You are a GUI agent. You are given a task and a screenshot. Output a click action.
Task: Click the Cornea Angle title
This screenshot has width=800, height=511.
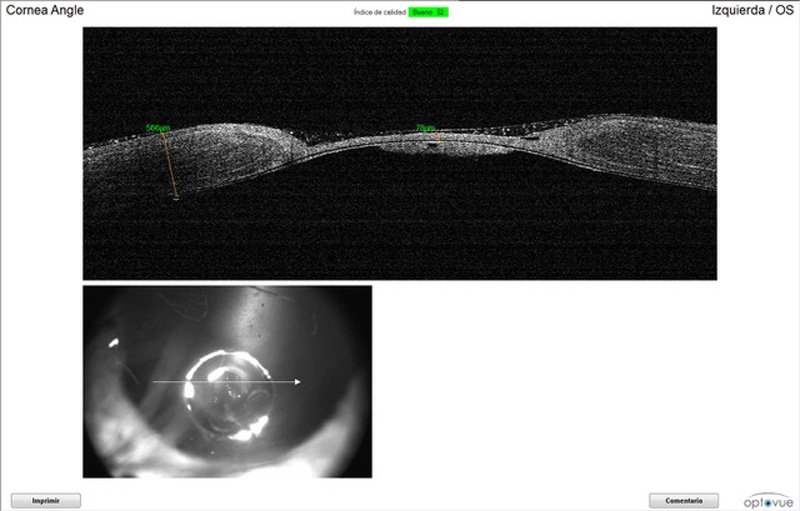click(x=45, y=10)
